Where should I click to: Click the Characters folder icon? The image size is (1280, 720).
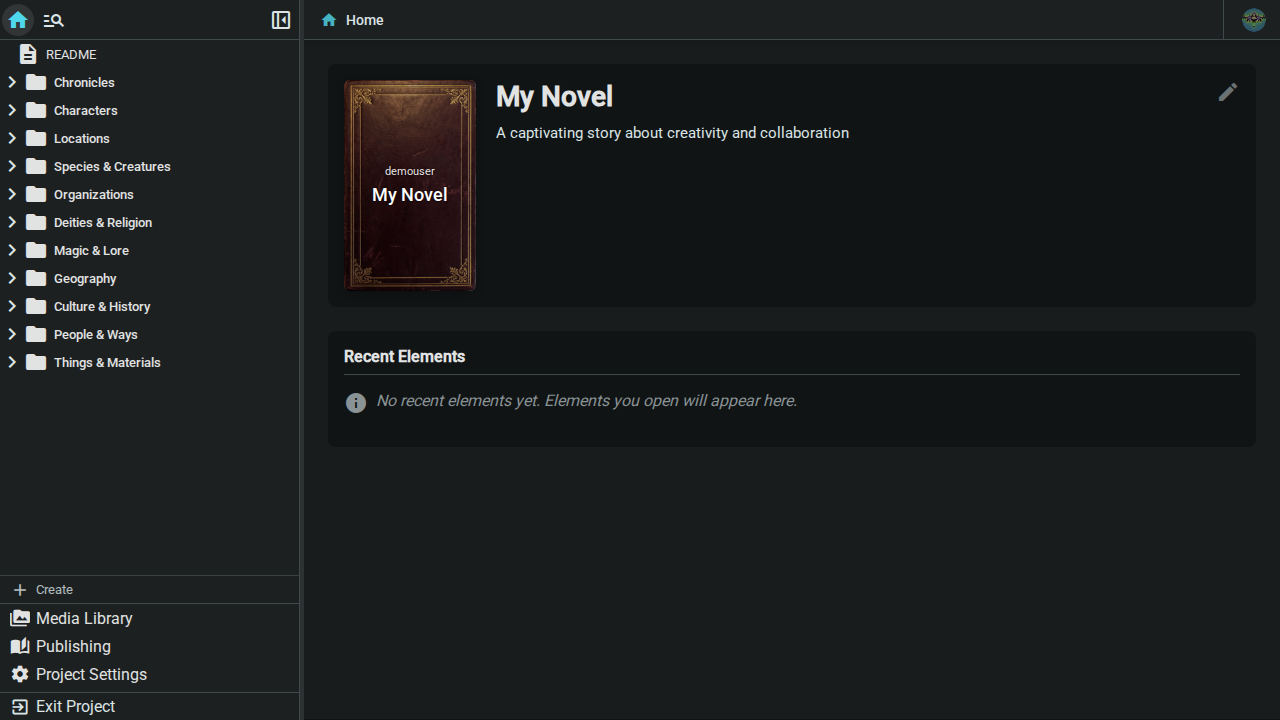(x=36, y=110)
